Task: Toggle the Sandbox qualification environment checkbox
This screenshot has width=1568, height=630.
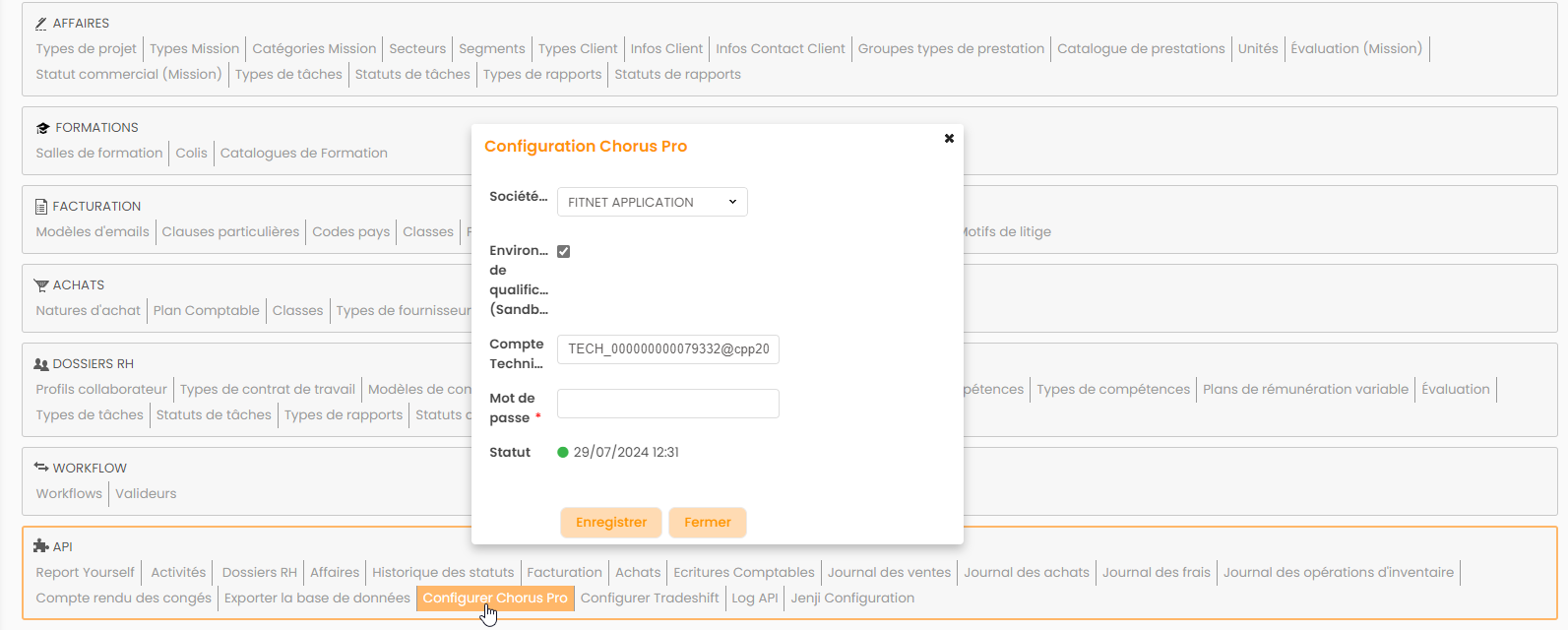Action: point(564,252)
